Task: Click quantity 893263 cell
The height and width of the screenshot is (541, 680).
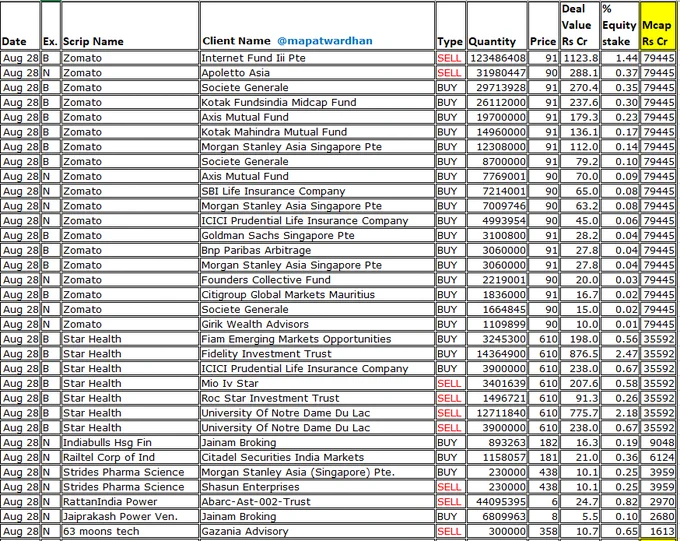Action: click(x=497, y=442)
